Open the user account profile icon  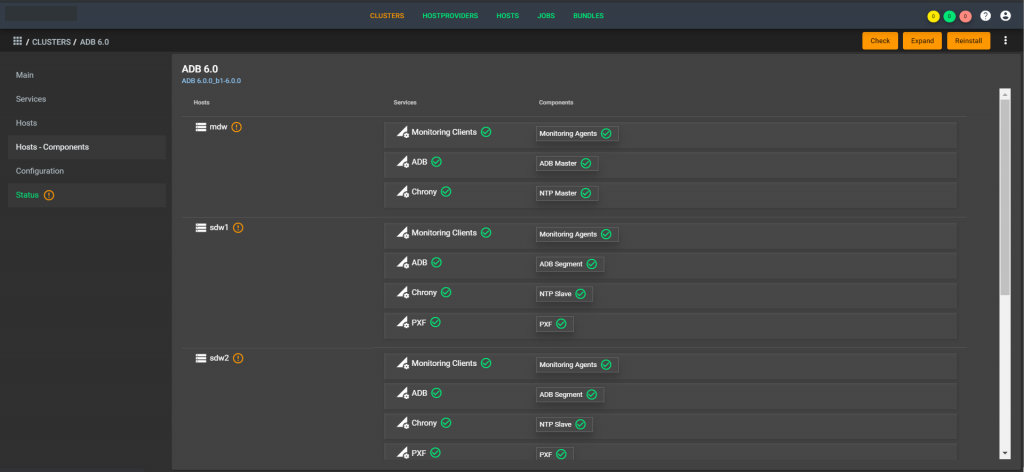pos(1005,16)
